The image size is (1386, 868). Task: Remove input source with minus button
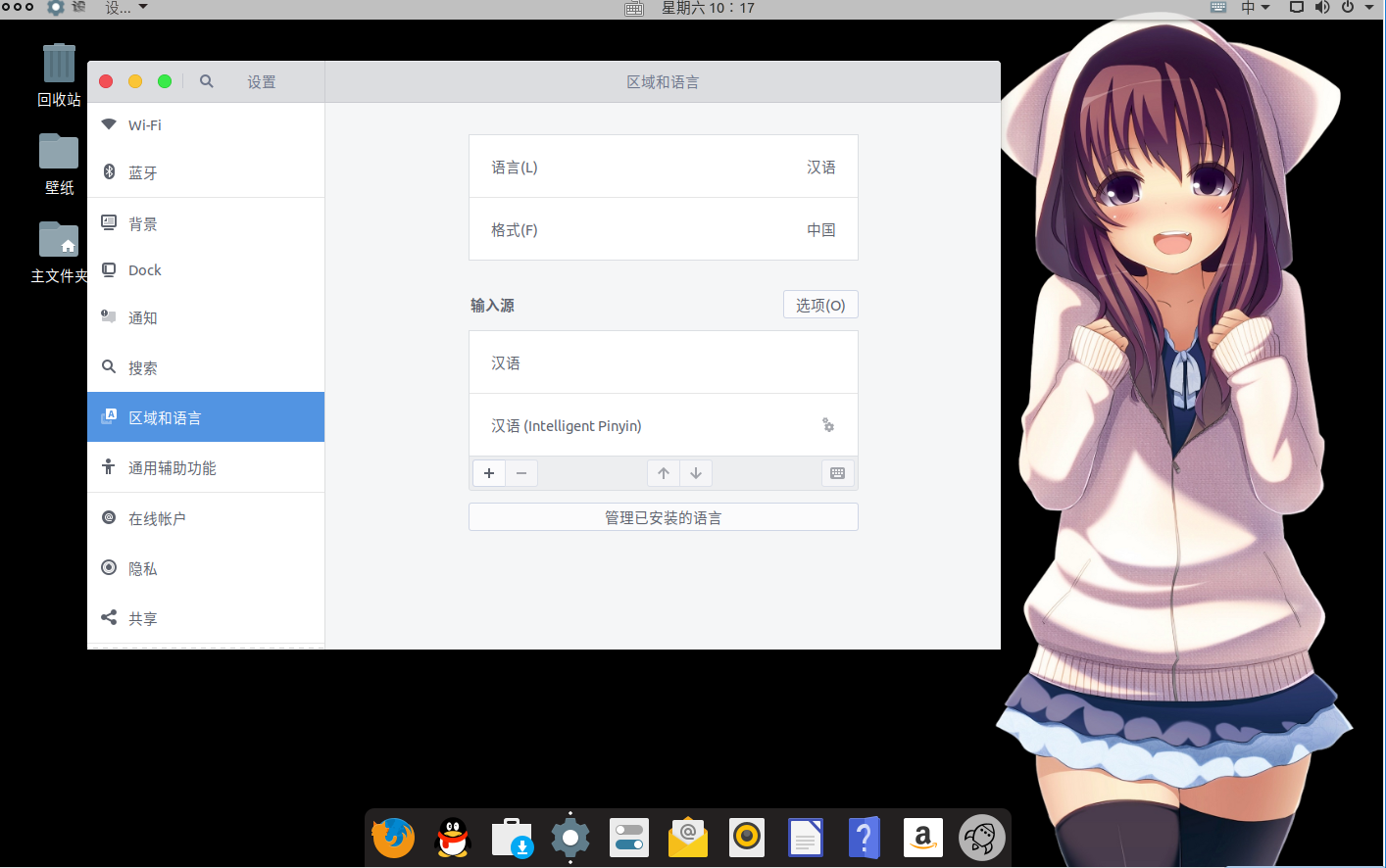click(521, 473)
